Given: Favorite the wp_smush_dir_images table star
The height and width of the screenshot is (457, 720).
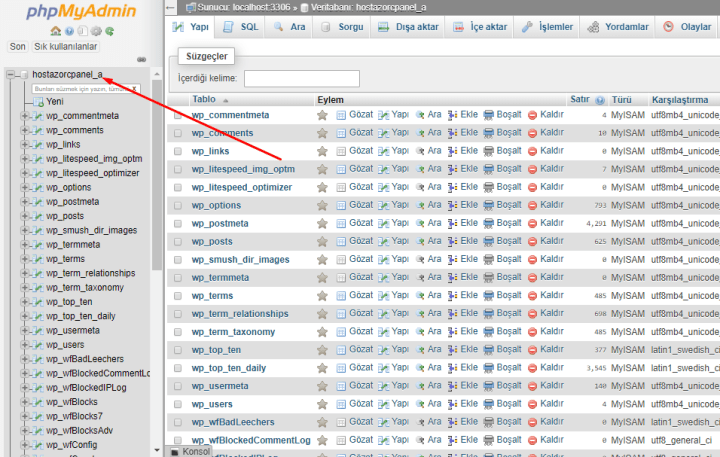Looking at the screenshot, I should tap(322, 260).
